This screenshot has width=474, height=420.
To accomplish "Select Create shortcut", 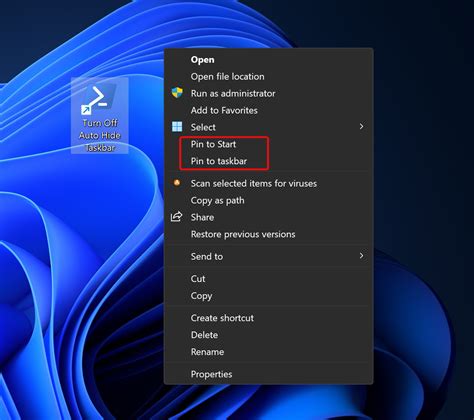I will (x=269, y=318).
